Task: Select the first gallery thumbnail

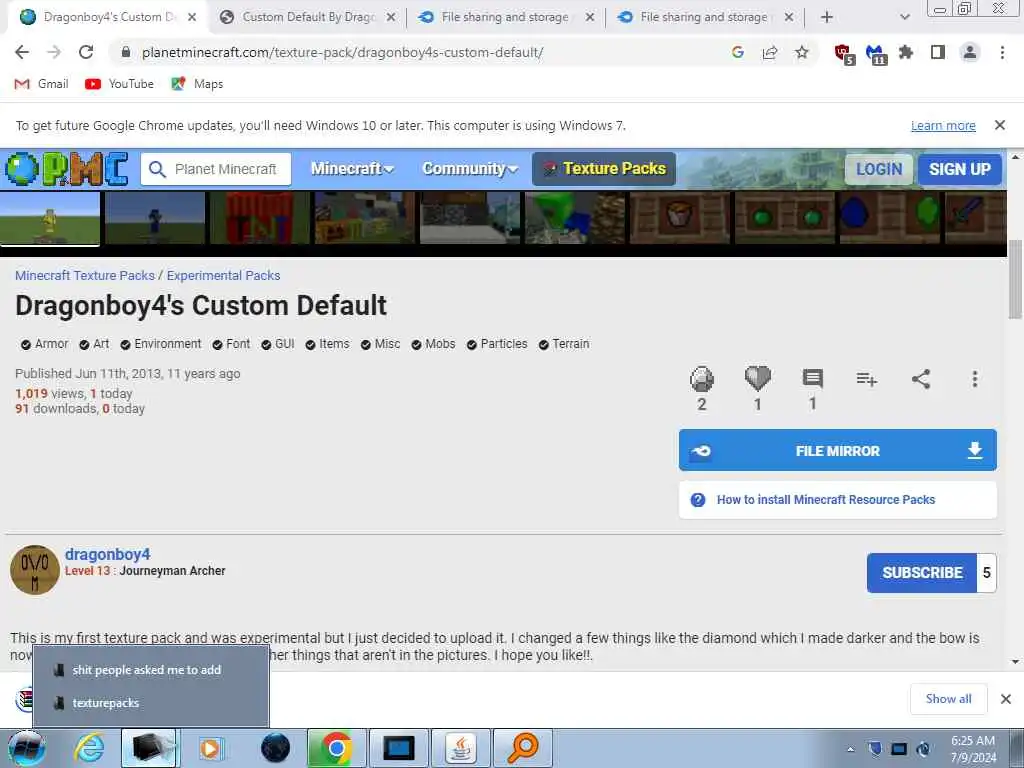Action: pyautogui.click(x=50, y=218)
